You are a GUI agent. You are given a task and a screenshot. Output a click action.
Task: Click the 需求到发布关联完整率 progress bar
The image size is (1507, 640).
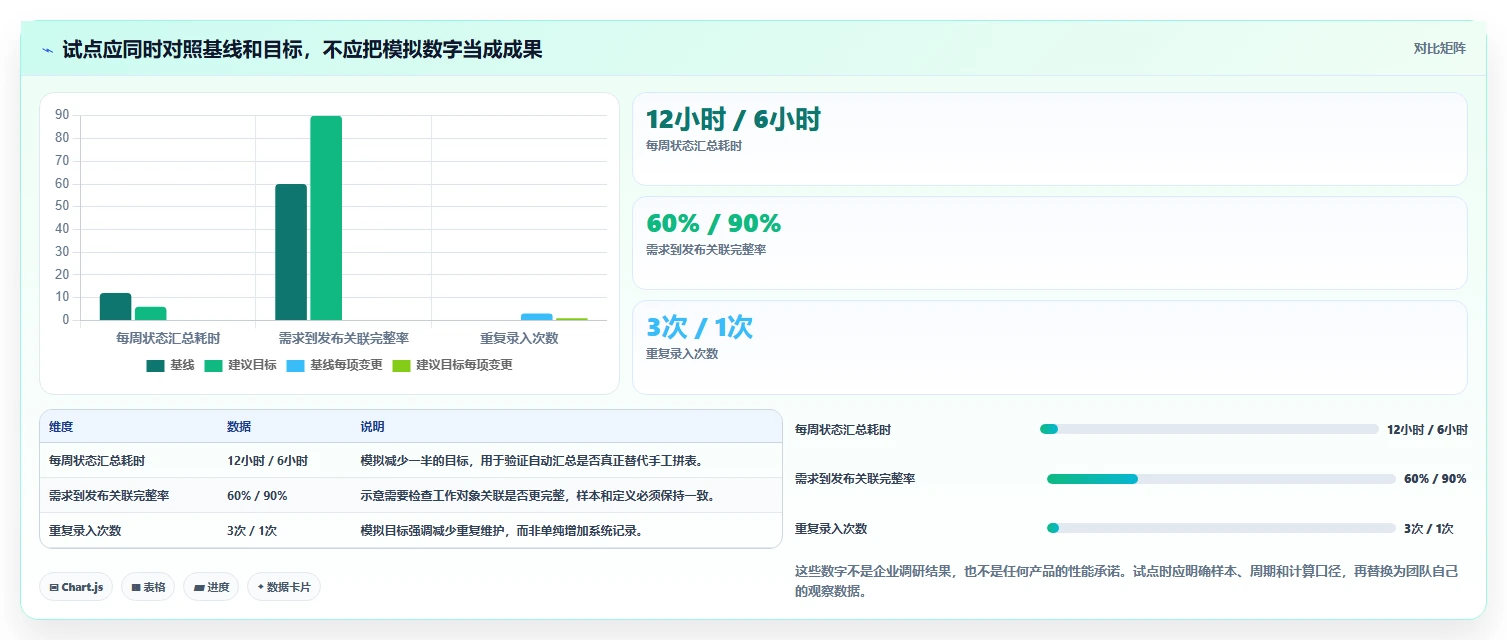pos(1221,479)
